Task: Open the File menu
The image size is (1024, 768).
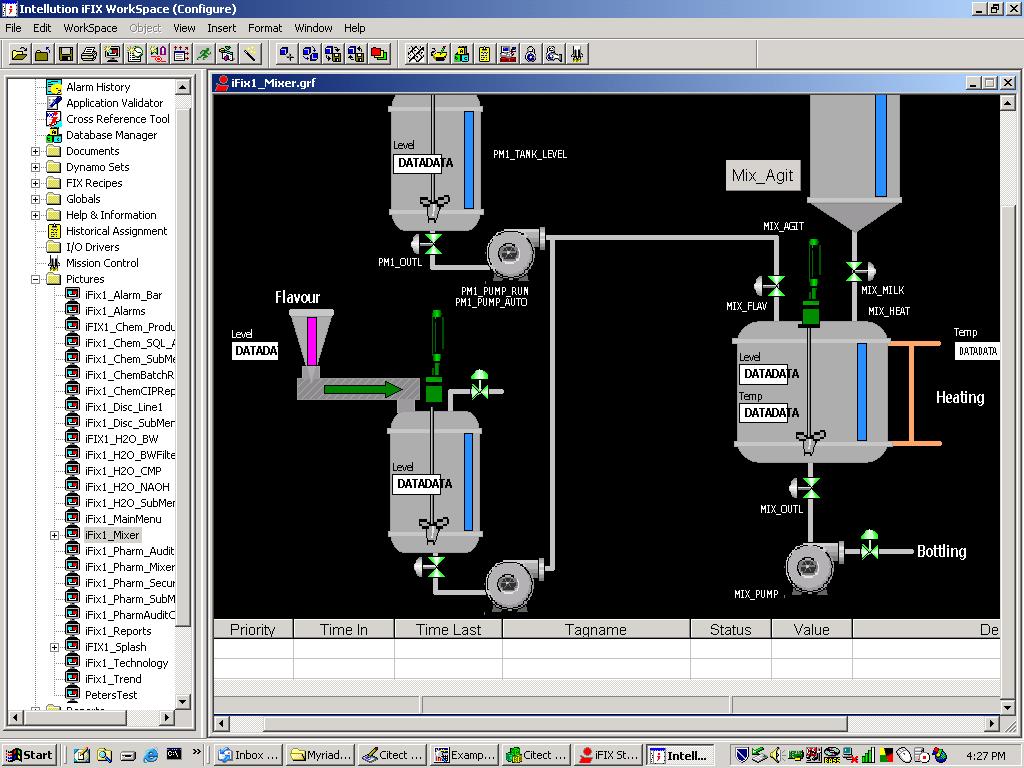Action: [13, 28]
